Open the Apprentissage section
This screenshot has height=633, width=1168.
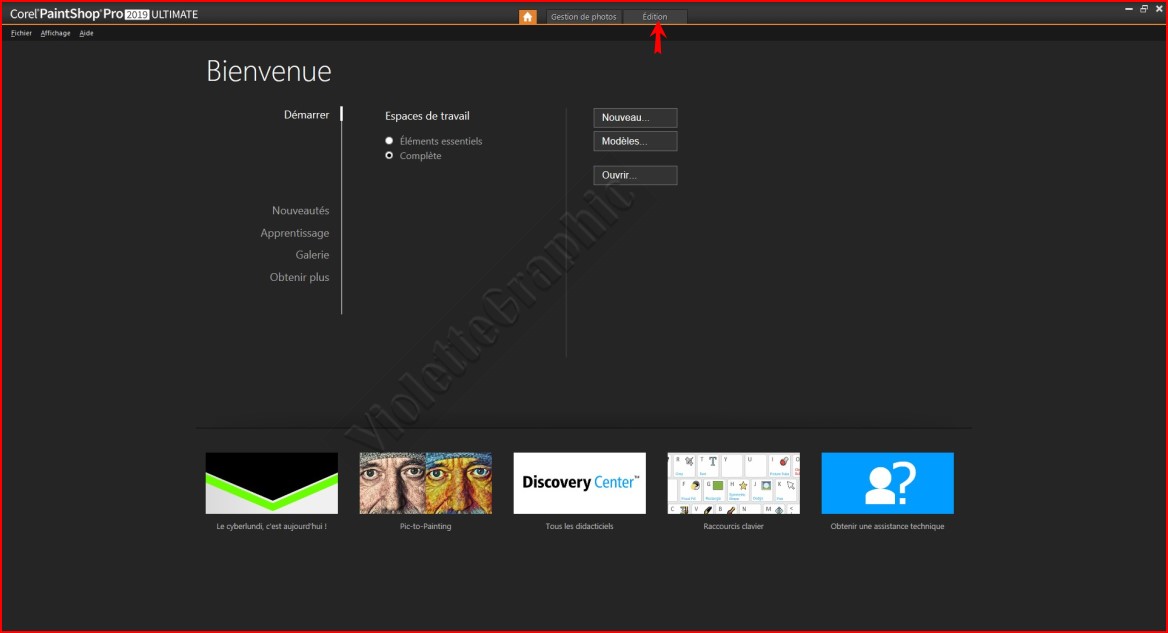point(294,233)
